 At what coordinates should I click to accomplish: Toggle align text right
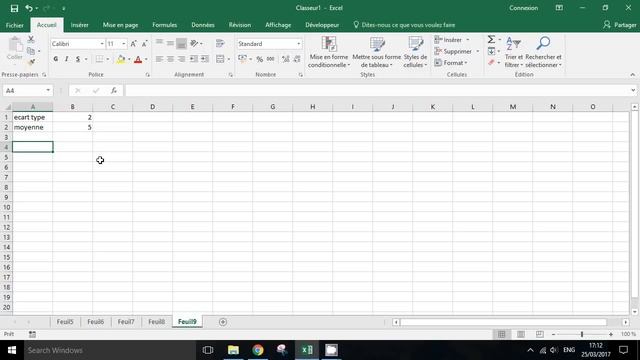[181, 59]
